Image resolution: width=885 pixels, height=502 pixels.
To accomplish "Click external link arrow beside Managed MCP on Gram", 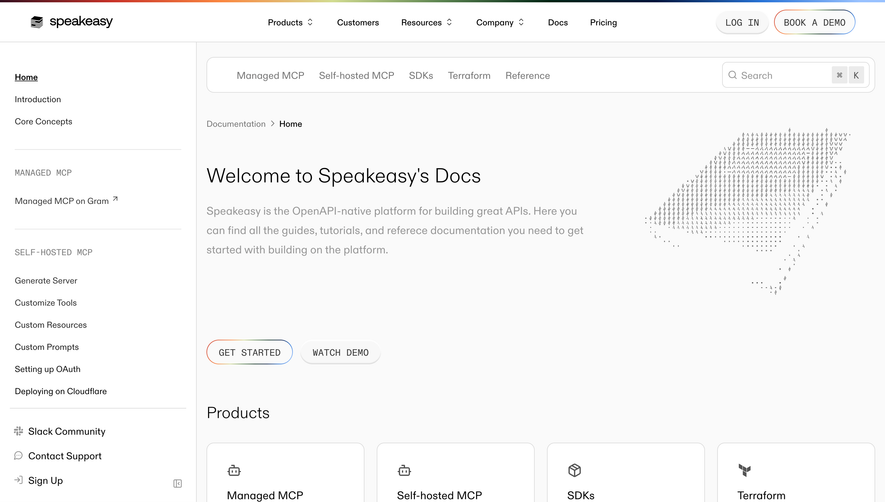I will click(x=115, y=199).
